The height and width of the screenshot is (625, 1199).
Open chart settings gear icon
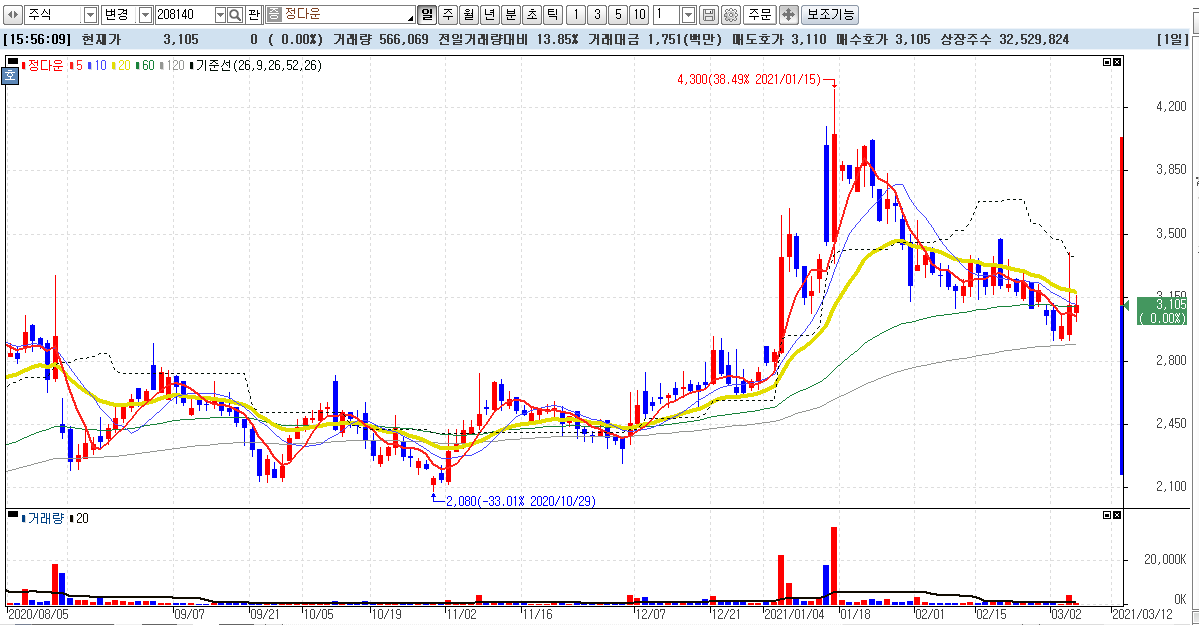pyautogui.click(x=731, y=15)
